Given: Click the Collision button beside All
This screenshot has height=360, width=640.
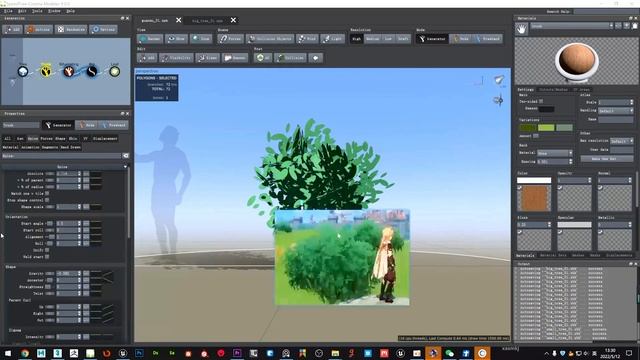Looking at the screenshot, I should click(290, 58).
